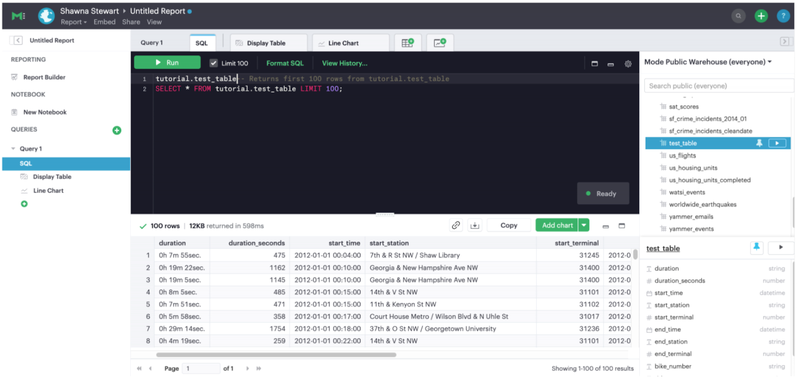Click the Mode logo in top-left corner
800x390 pixels.
pos(18,16)
